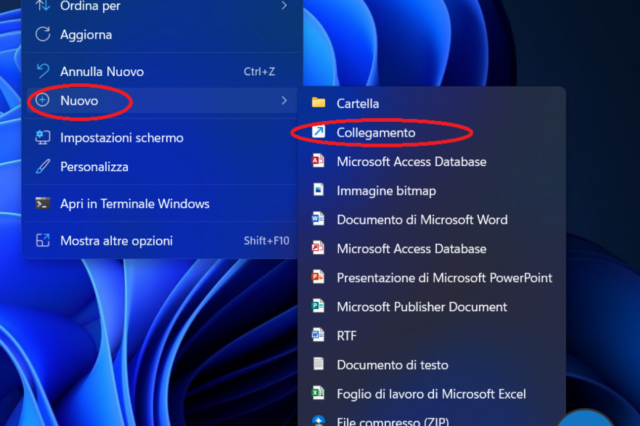
Task: Click the Apri in Terminale Windows icon
Action: click(43, 203)
